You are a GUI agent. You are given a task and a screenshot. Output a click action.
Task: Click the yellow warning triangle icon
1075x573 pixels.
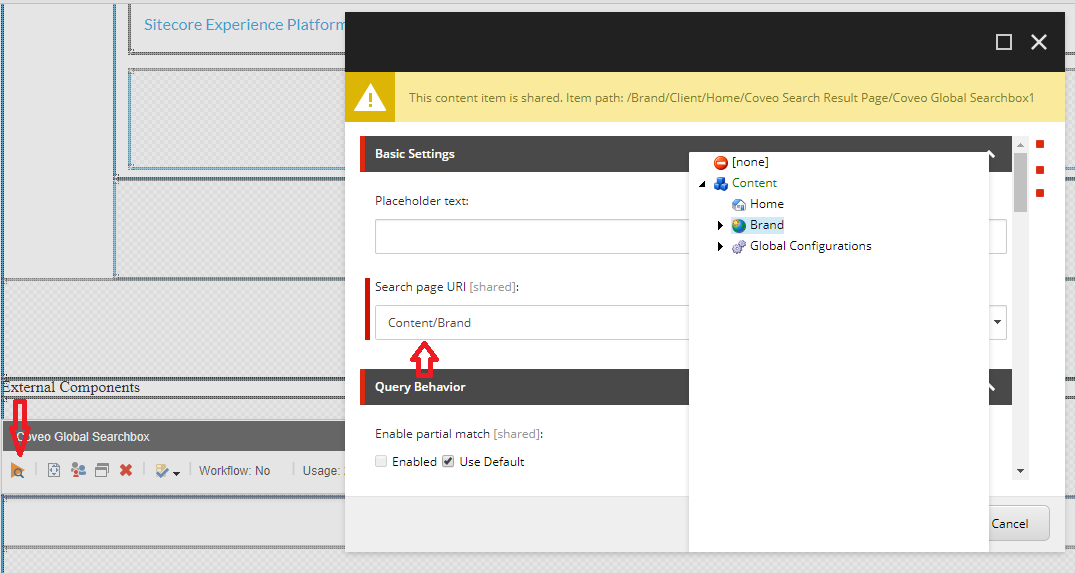[x=370, y=98]
